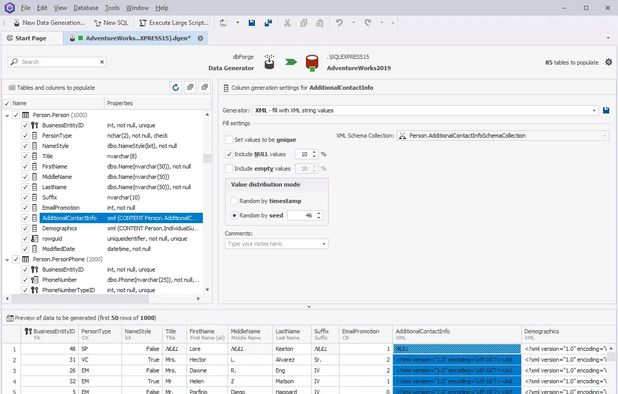Click the Open file icon in the toolbar

223,23
